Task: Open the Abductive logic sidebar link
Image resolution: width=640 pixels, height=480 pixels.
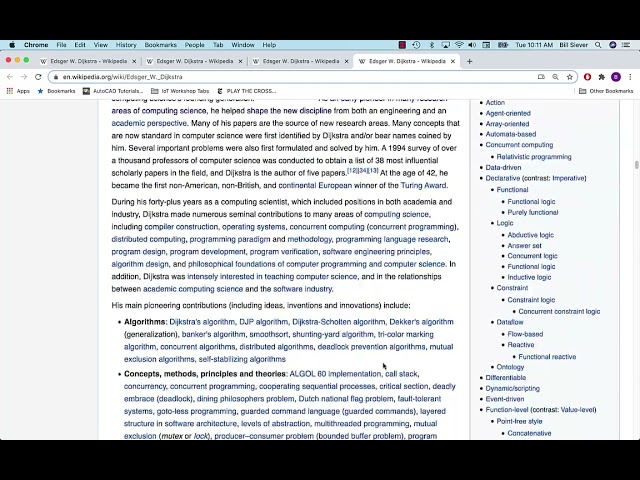Action: [x=530, y=235]
